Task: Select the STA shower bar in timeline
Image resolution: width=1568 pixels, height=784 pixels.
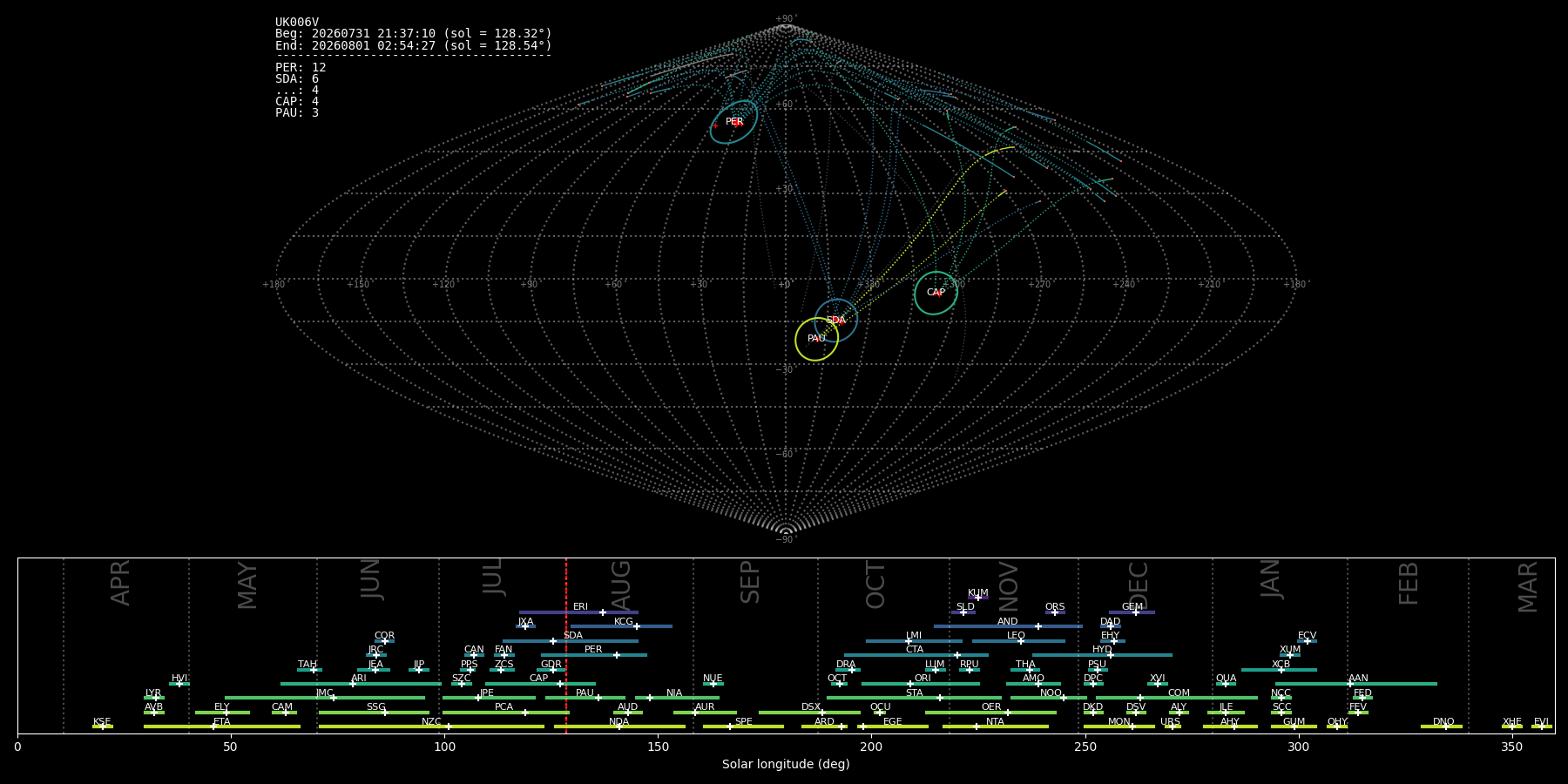Action: coord(914,698)
